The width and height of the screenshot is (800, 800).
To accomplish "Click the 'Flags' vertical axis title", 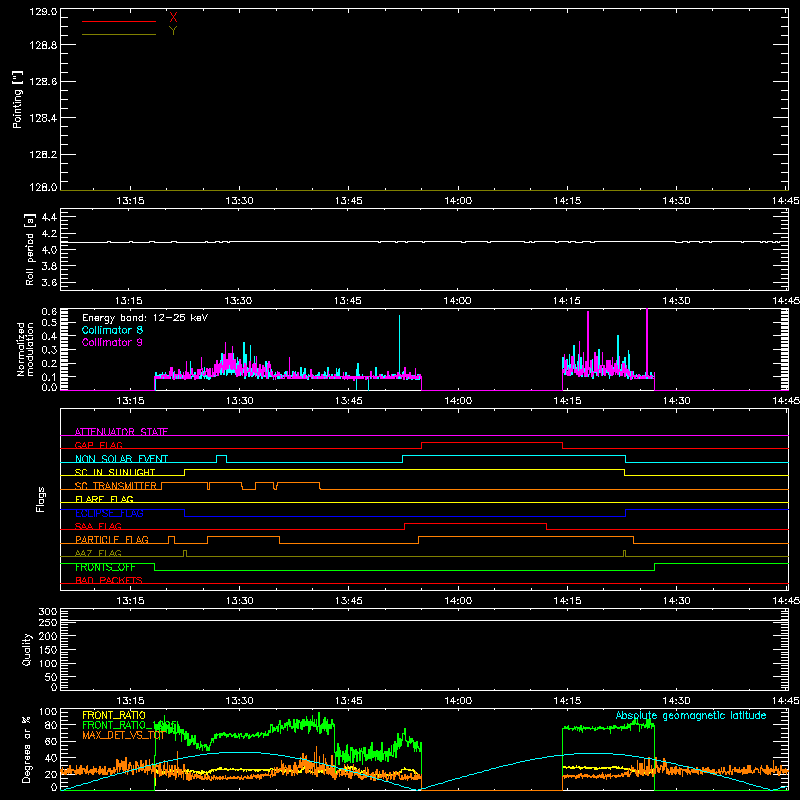I will (x=41, y=499).
